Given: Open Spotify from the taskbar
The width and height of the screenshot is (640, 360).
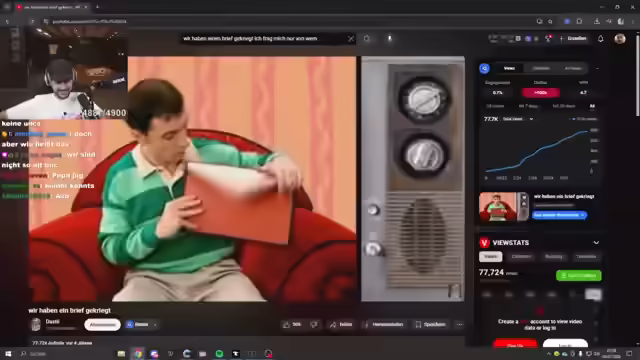Looking at the screenshot, I should [219, 353].
